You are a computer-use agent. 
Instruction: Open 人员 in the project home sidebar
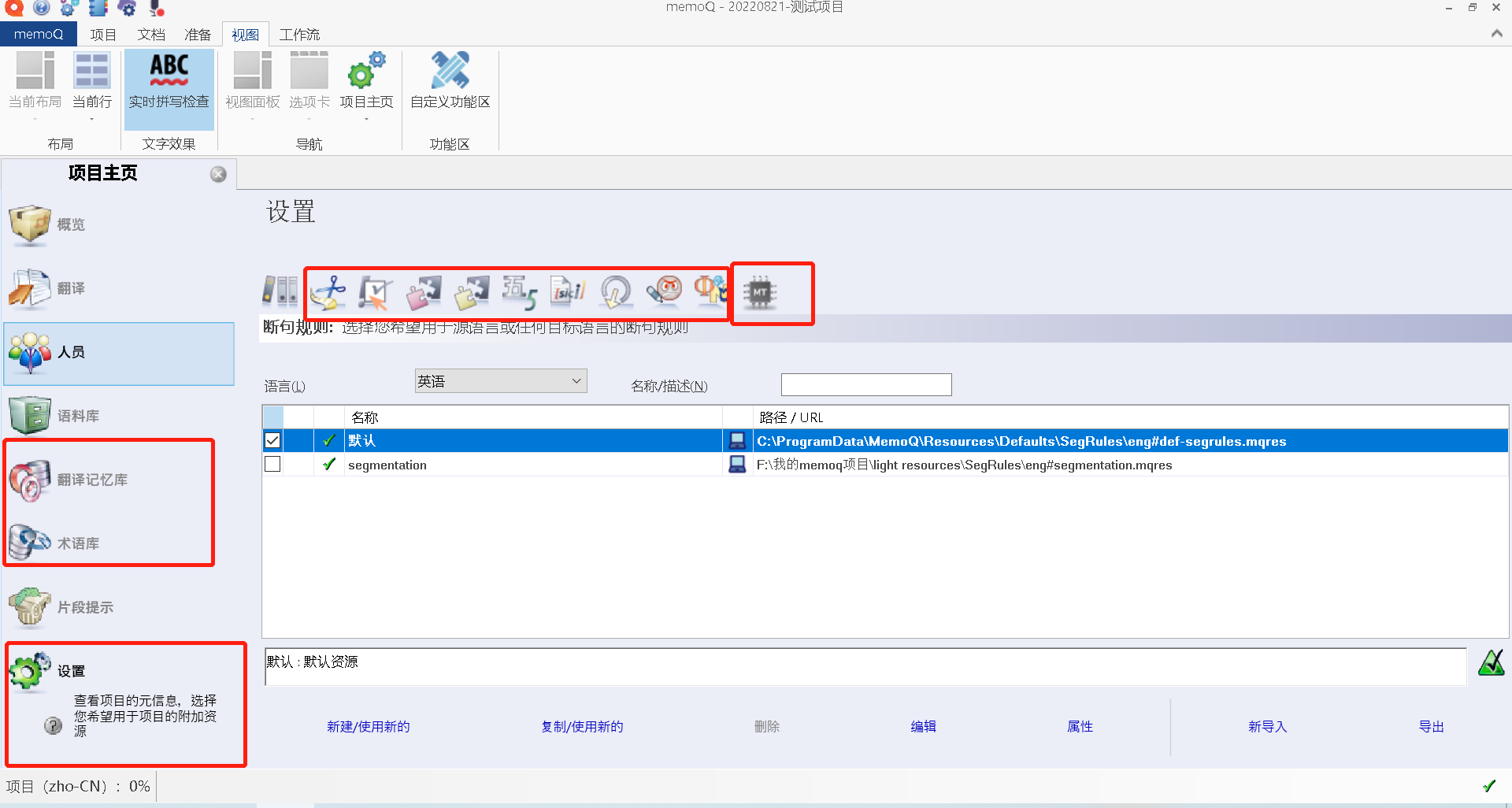coord(119,353)
